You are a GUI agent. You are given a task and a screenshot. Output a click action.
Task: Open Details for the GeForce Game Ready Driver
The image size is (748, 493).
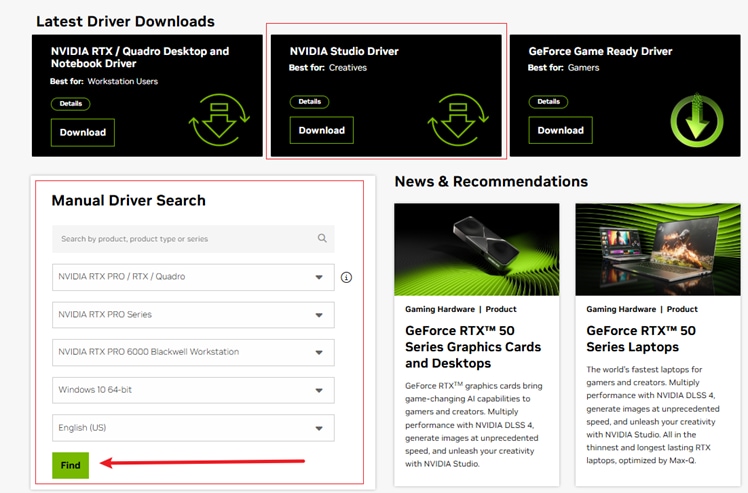(549, 102)
